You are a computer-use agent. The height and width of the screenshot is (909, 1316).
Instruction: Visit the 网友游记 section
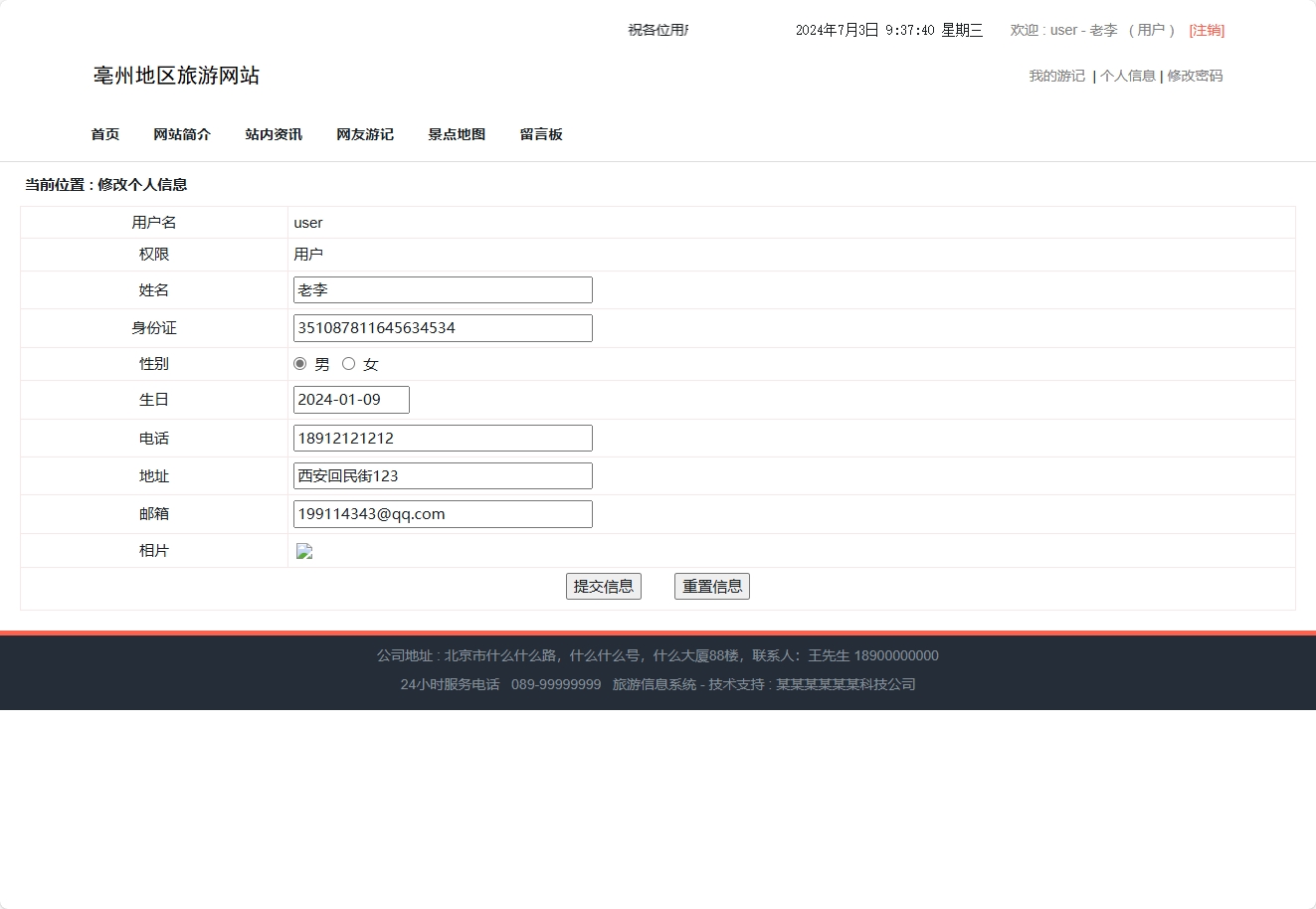coord(364,134)
